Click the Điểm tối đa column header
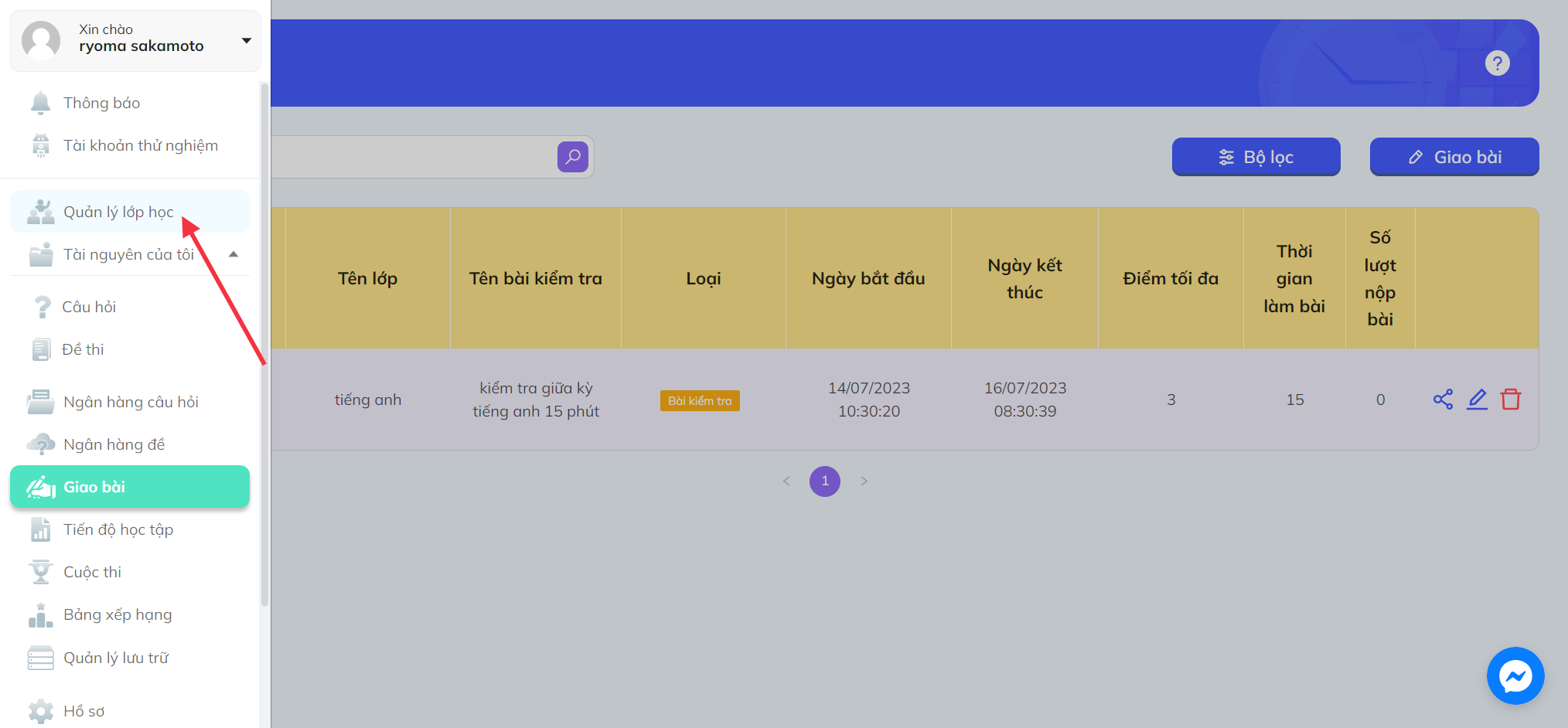1568x728 pixels. 1171,278
